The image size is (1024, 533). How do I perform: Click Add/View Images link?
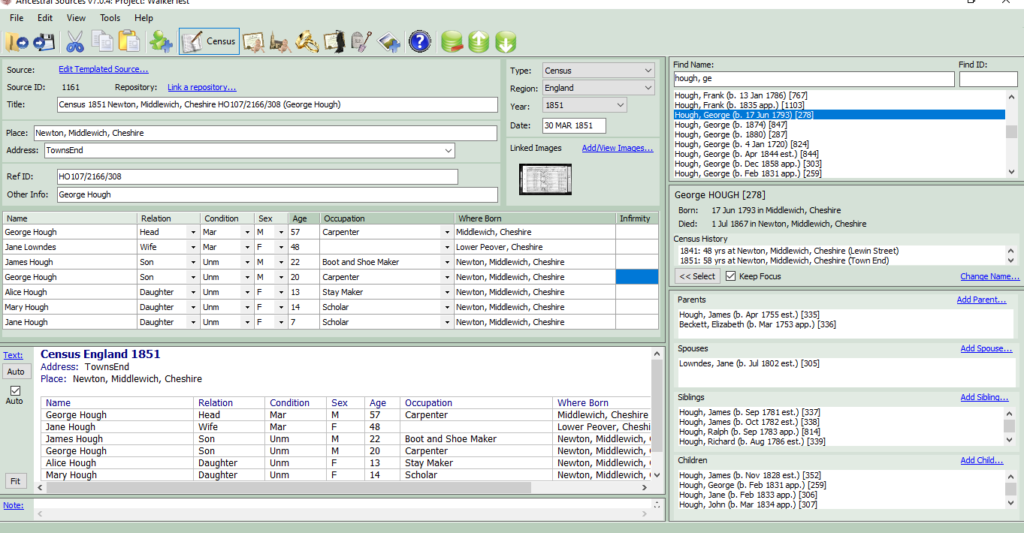coord(617,148)
